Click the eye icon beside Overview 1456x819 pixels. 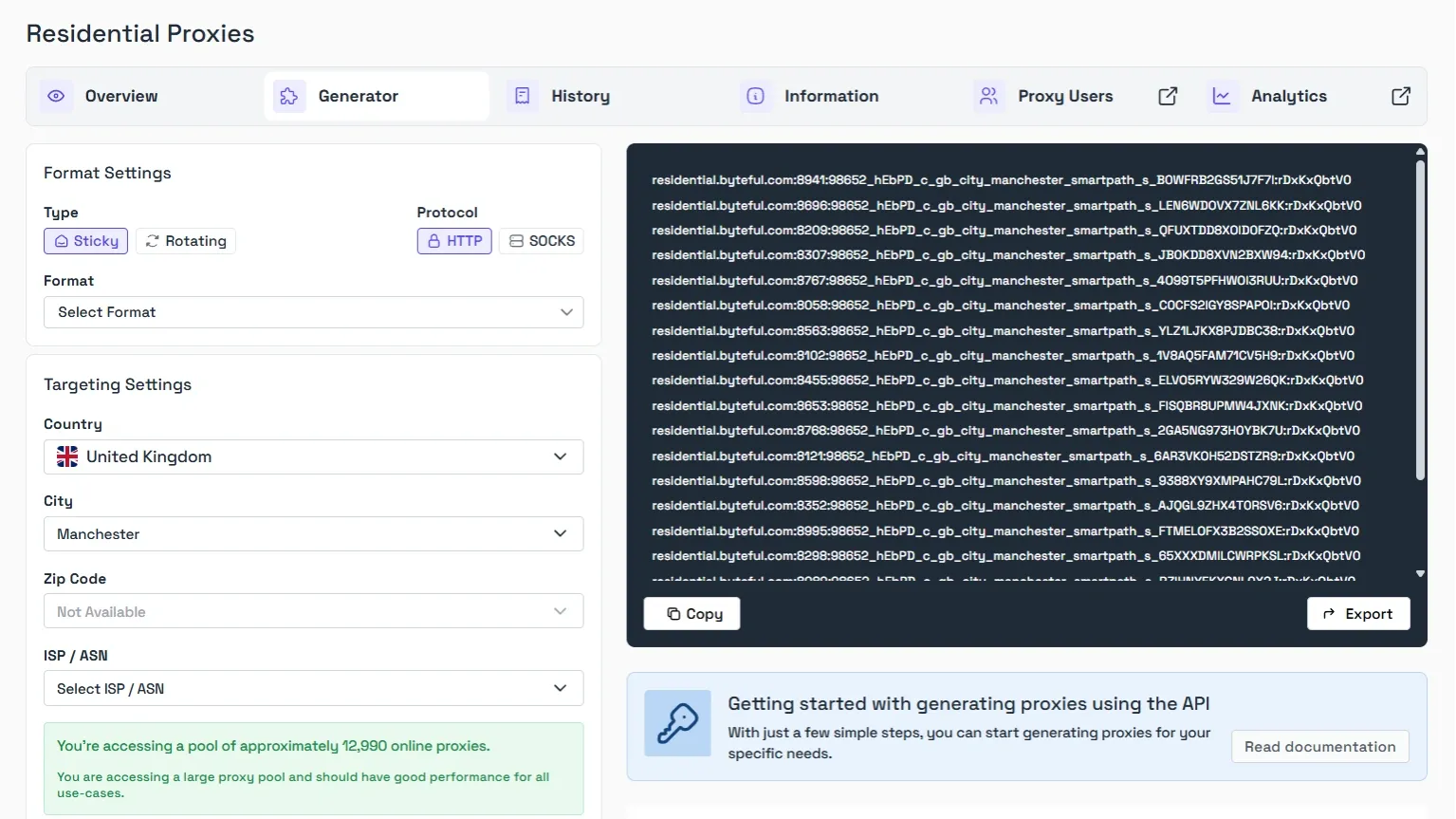[x=56, y=96]
